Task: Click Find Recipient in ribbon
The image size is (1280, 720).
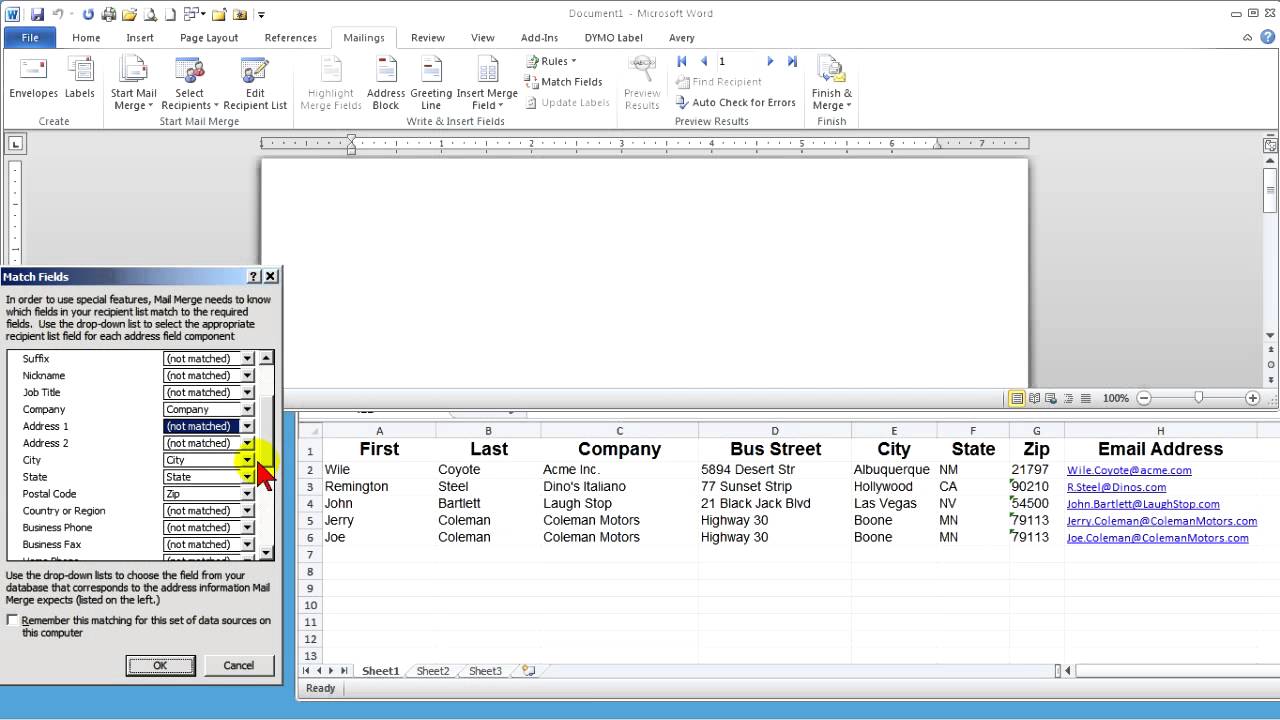Action: point(719,82)
